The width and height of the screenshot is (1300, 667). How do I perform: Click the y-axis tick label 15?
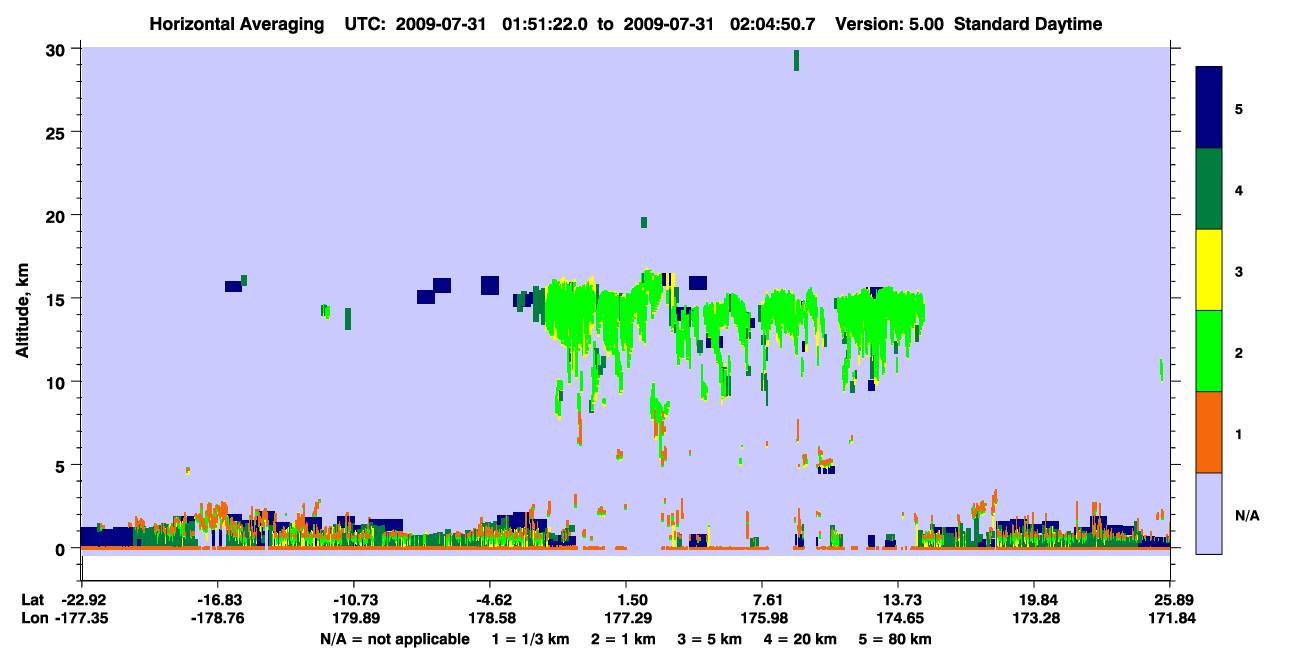pos(57,298)
